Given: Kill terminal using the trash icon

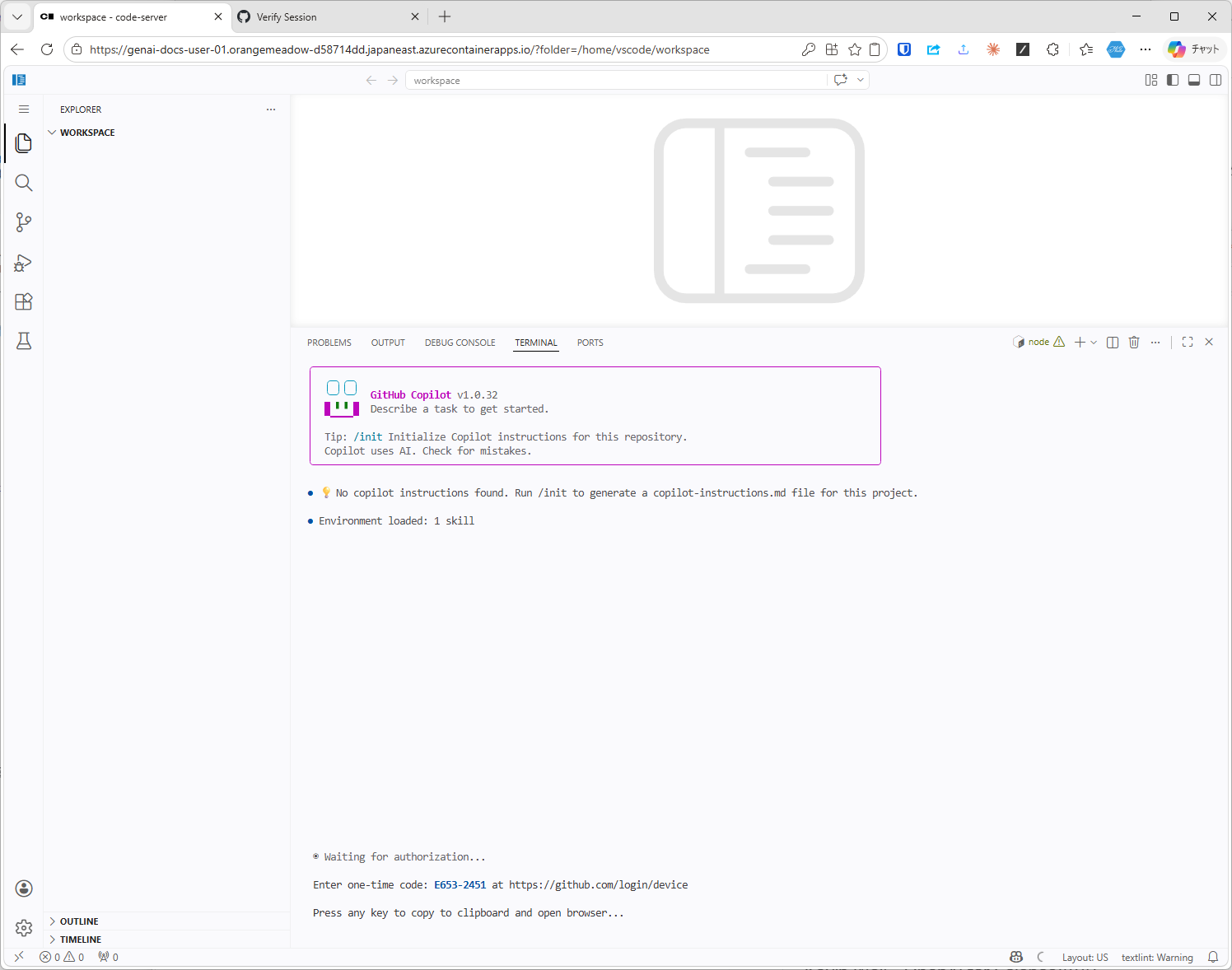Looking at the screenshot, I should coord(1134,343).
